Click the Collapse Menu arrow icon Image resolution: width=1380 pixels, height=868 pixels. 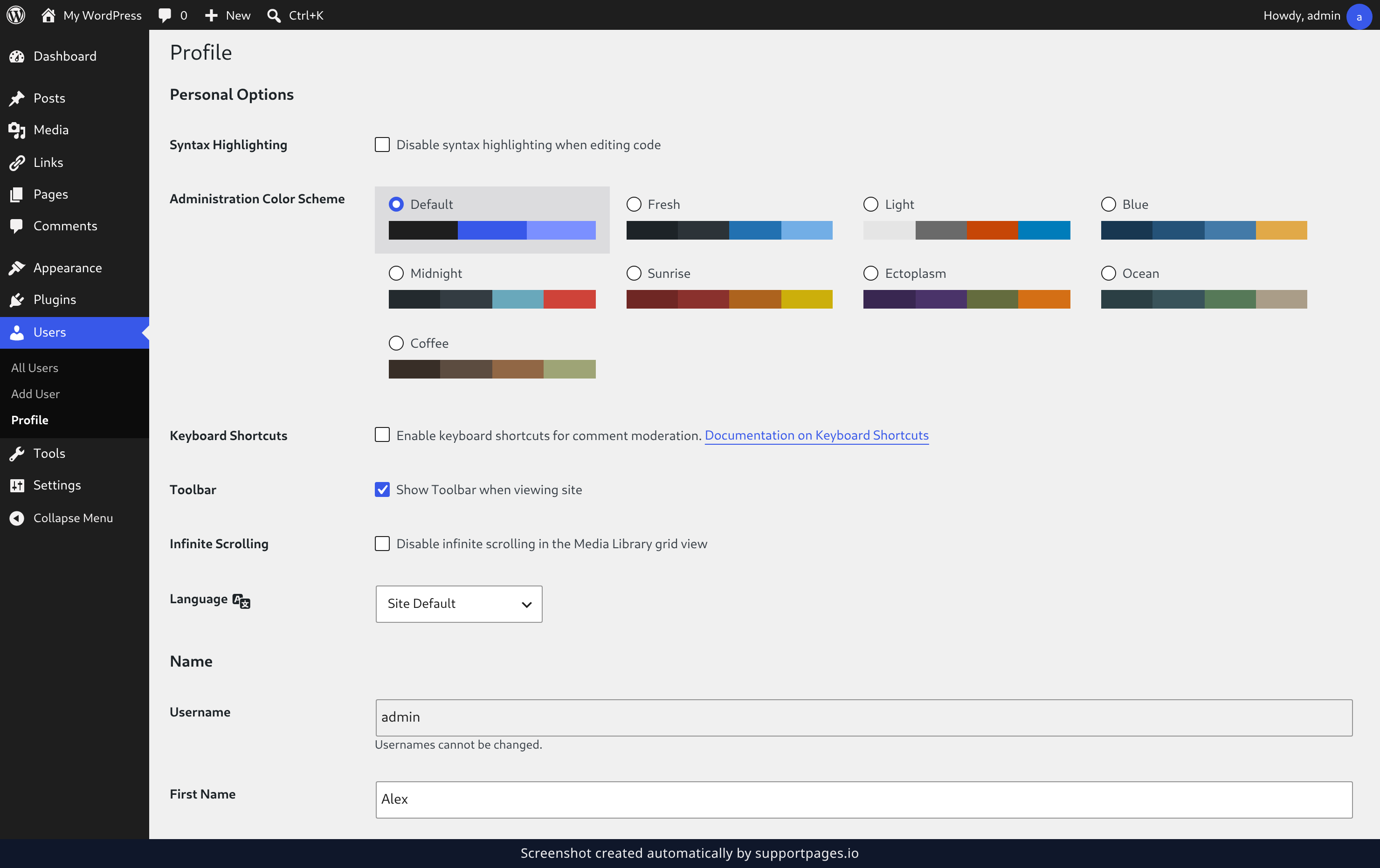click(17, 518)
